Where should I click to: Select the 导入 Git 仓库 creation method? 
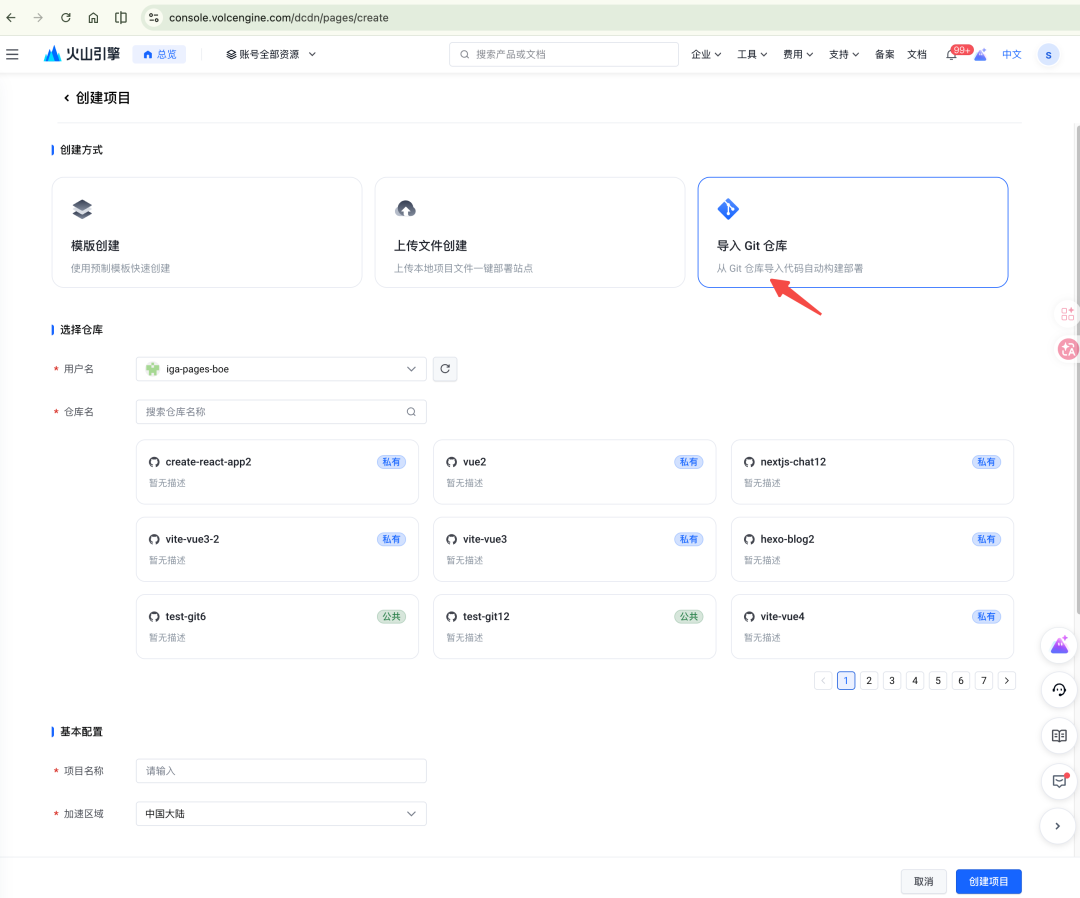pyautogui.click(x=852, y=232)
